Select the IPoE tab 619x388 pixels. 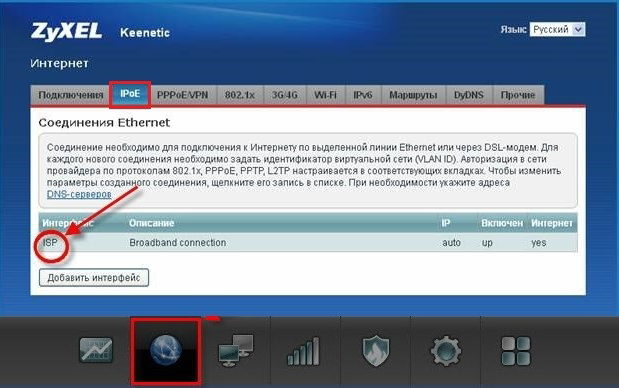(x=130, y=94)
